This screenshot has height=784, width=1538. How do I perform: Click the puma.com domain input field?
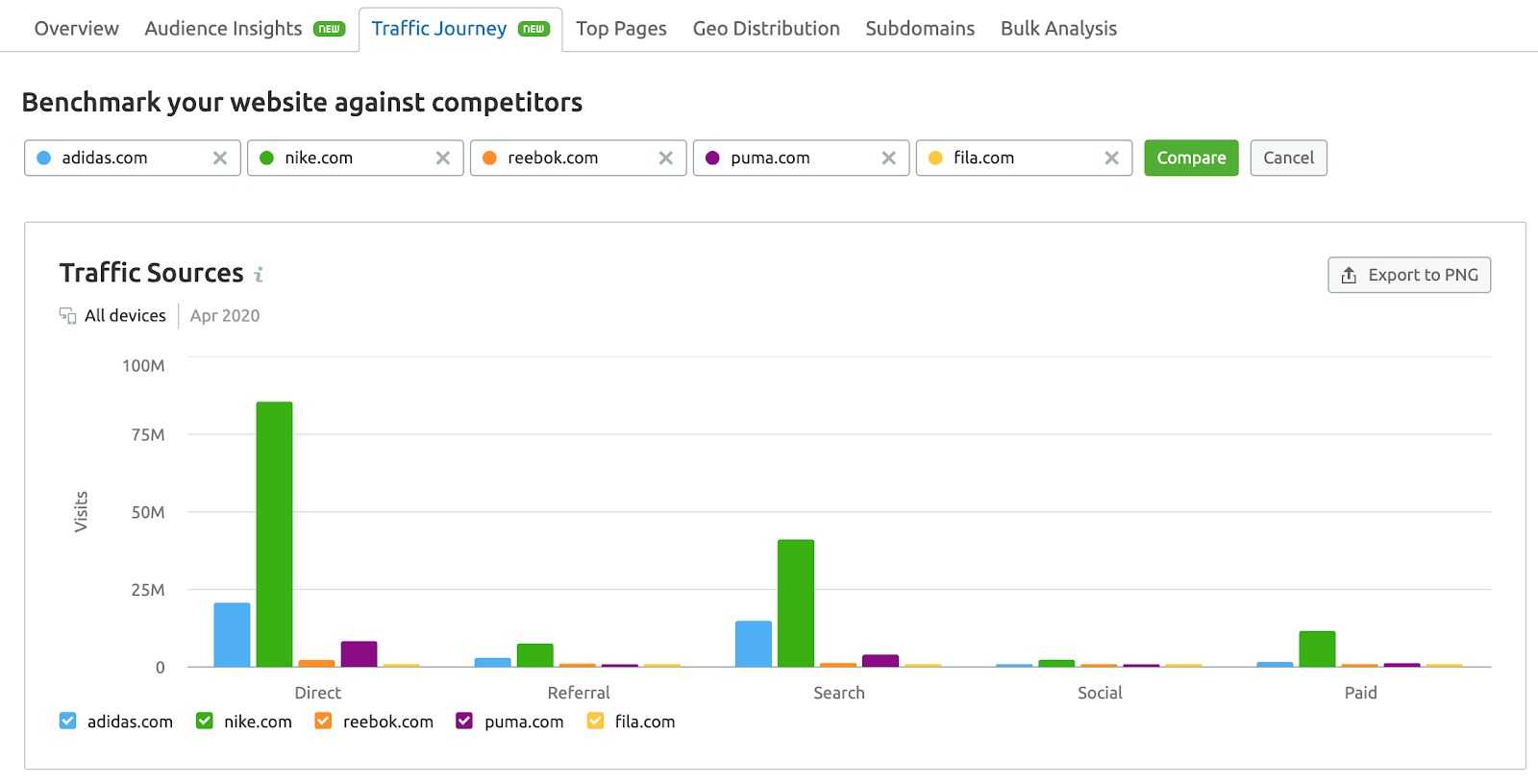click(x=802, y=158)
